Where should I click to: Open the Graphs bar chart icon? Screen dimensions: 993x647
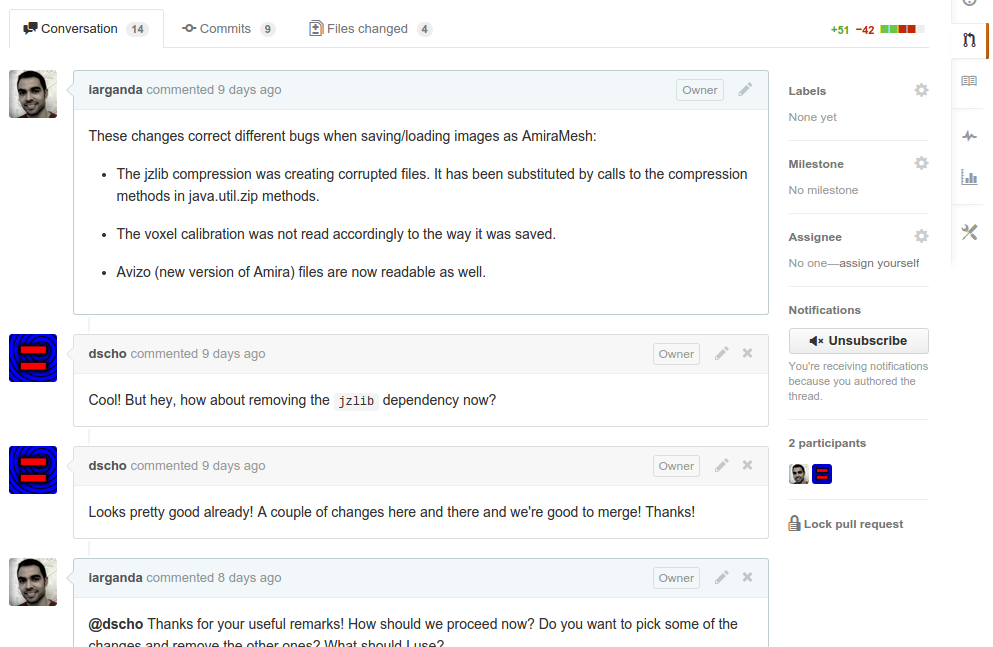click(969, 177)
